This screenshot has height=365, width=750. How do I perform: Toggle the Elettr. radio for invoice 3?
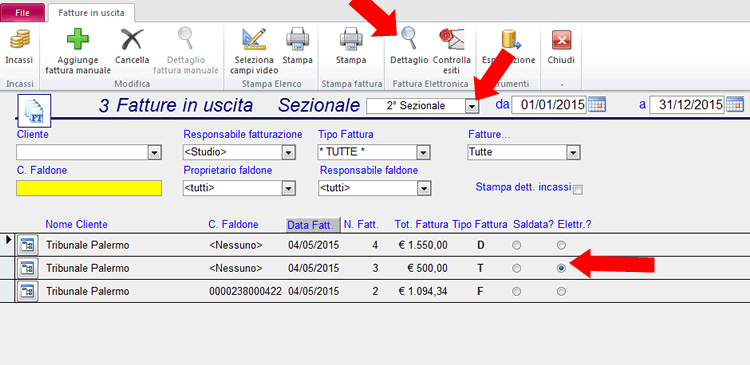[561, 268]
